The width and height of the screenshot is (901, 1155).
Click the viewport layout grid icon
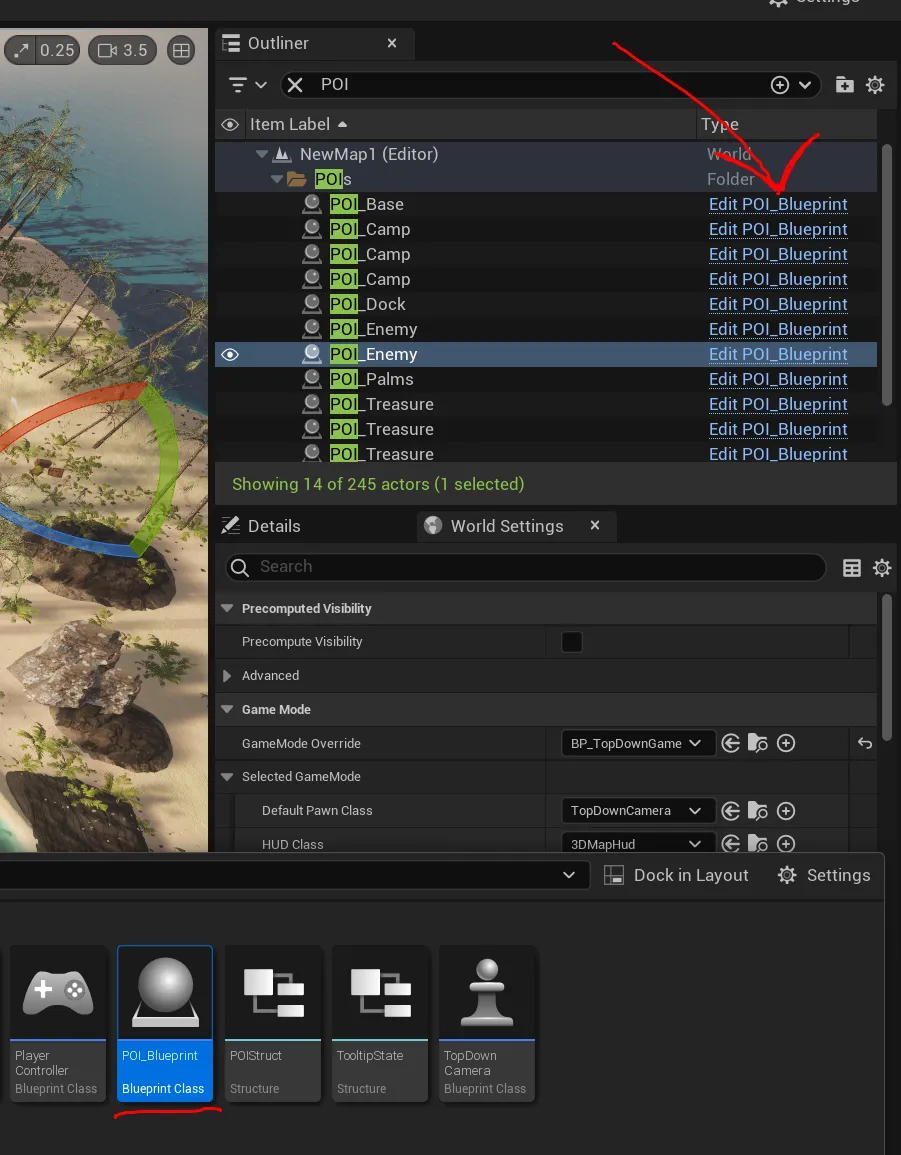click(181, 50)
